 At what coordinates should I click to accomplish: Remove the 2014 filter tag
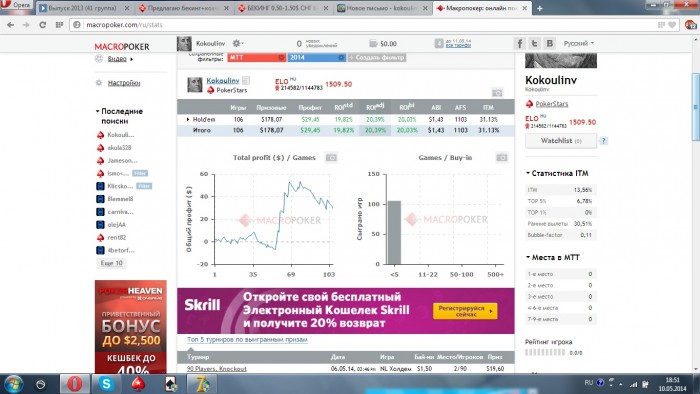(x=341, y=58)
